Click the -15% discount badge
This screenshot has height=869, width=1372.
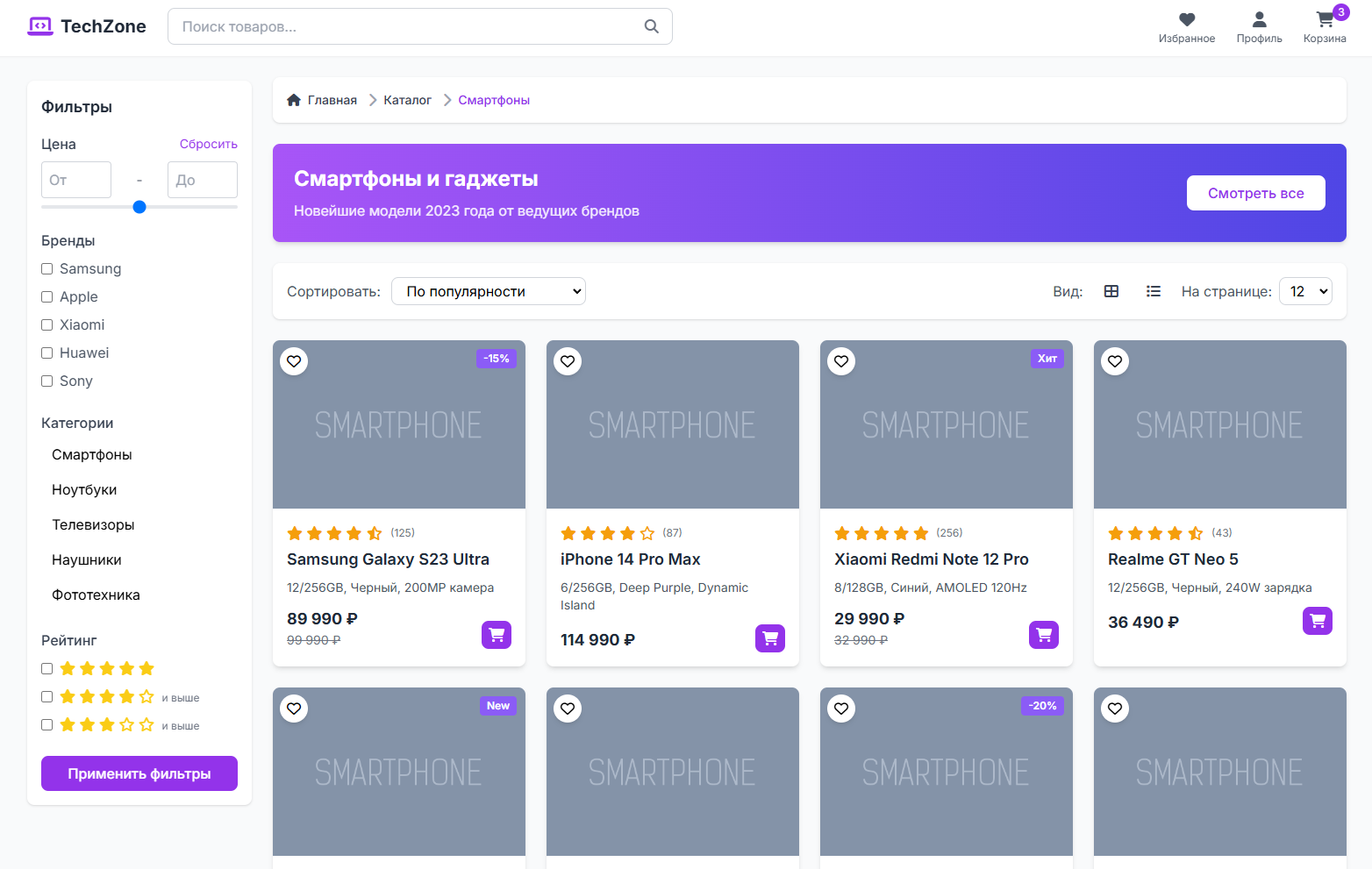(497, 359)
